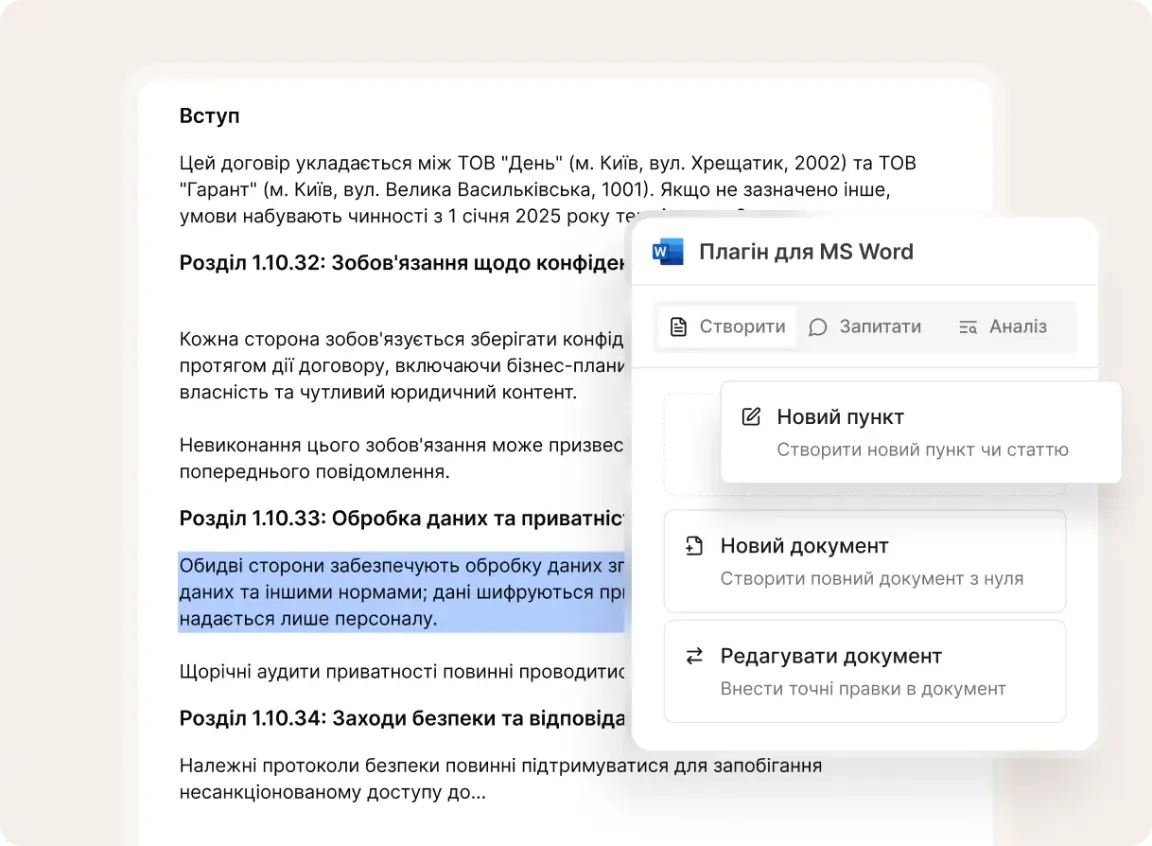The image size is (1152, 846).
Task: Click the MS Word logo icon
Action: click(667, 251)
